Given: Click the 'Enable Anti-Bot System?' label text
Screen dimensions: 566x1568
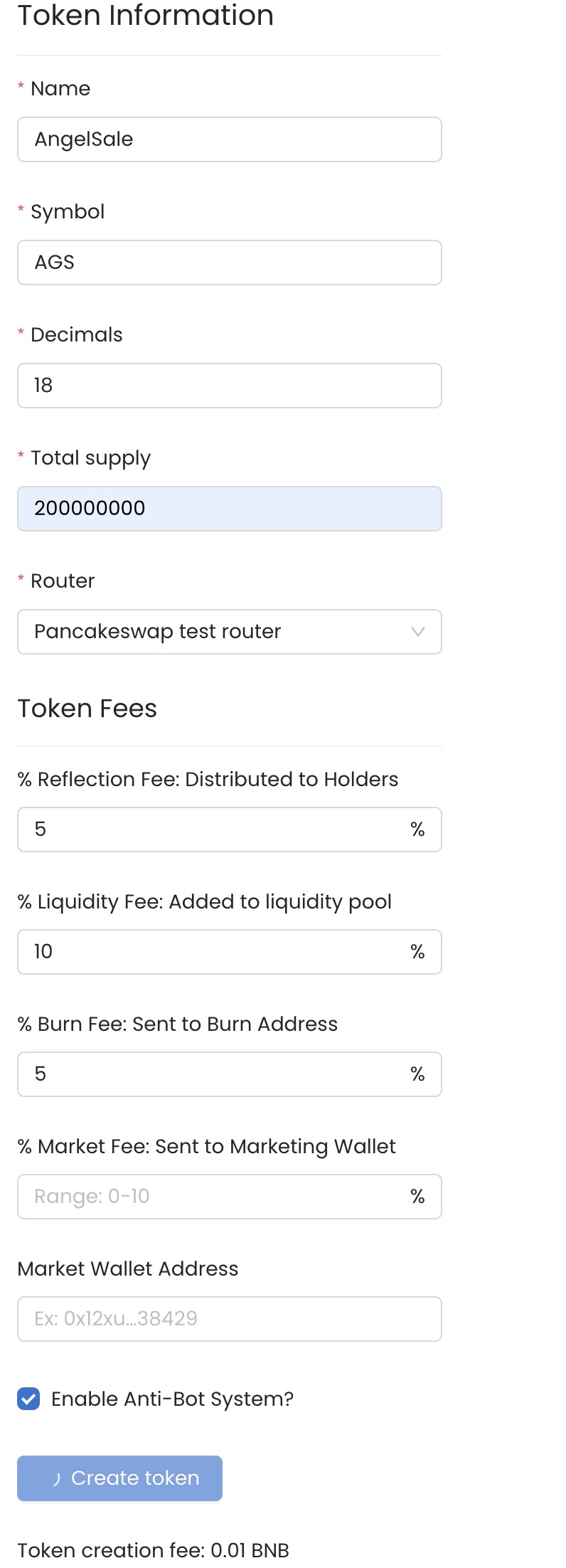Looking at the screenshot, I should point(172,1399).
